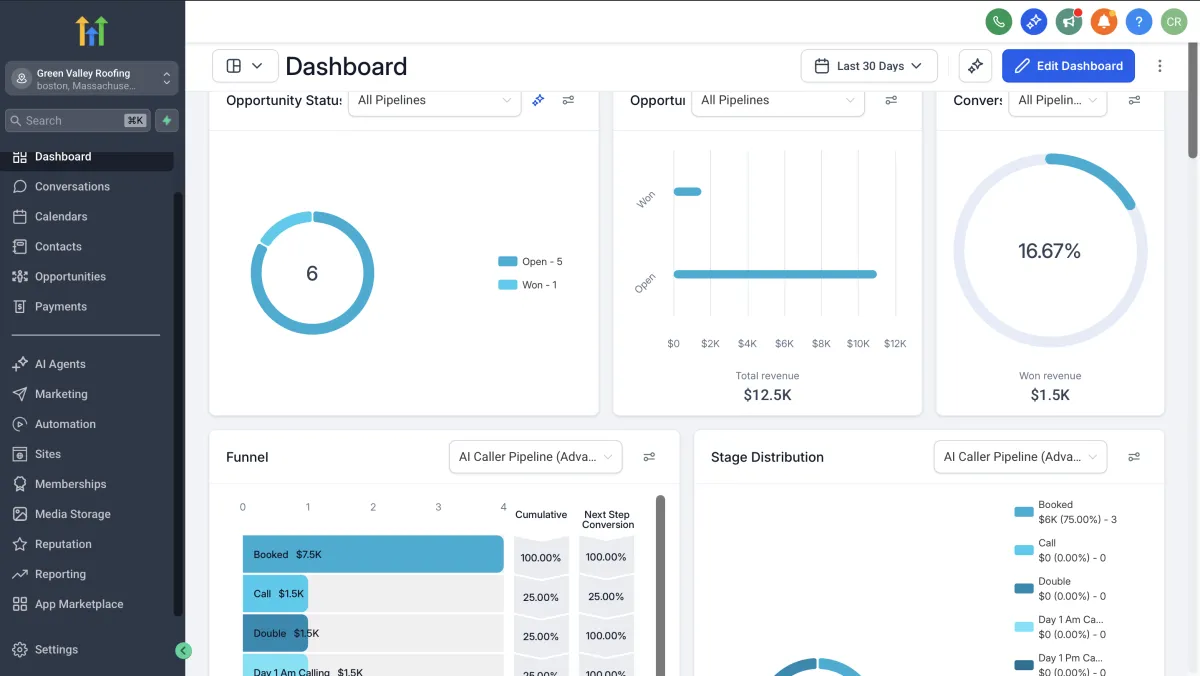The width and height of the screenshot is (1200, 676).
Task: Click the $12.5K total revenue value
Action: [767, 395]
